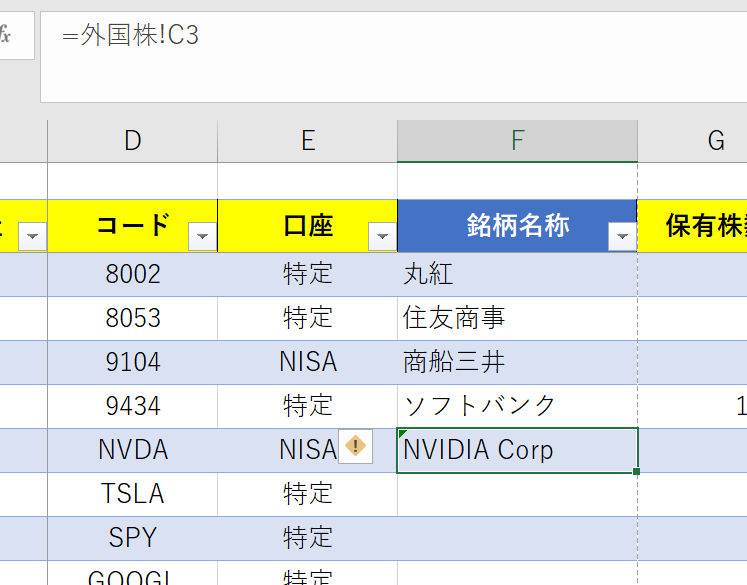This screenshot has height=585, width=747.
Task: Open the 銘柄名称 column filter dropdown
Action: [x=622, y=236]
